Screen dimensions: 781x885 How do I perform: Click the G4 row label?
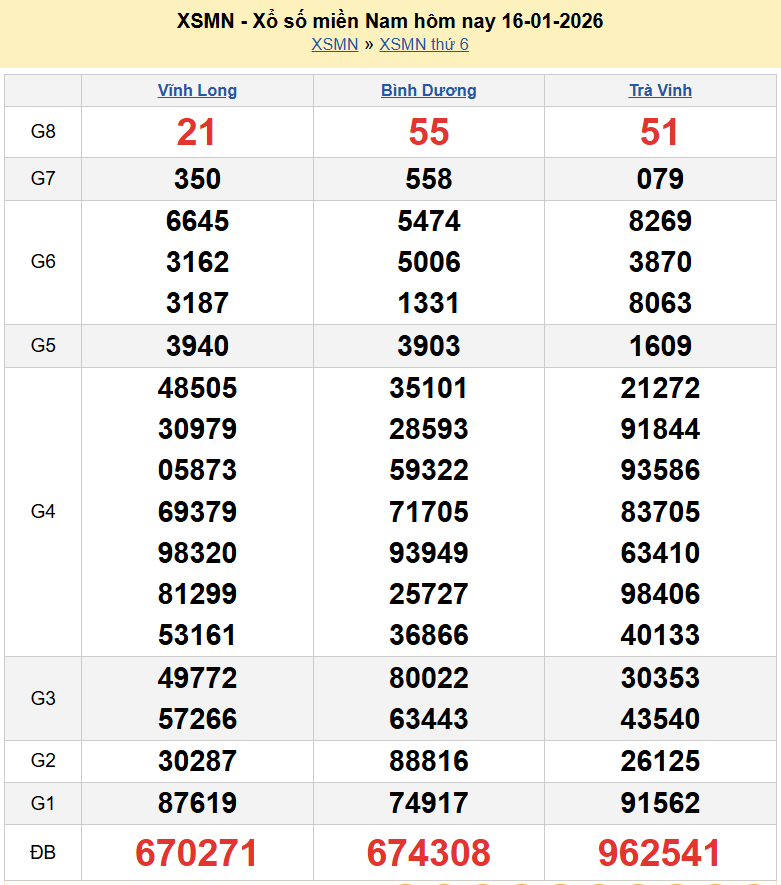pyautogui.click(x=43, y=512)
